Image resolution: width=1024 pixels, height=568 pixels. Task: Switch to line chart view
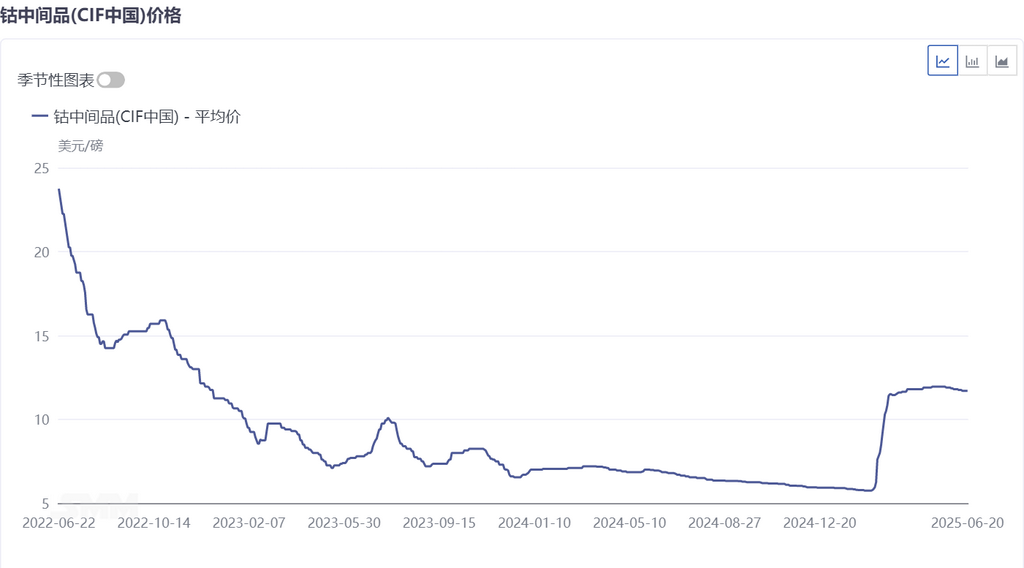[x=943, y=61]
